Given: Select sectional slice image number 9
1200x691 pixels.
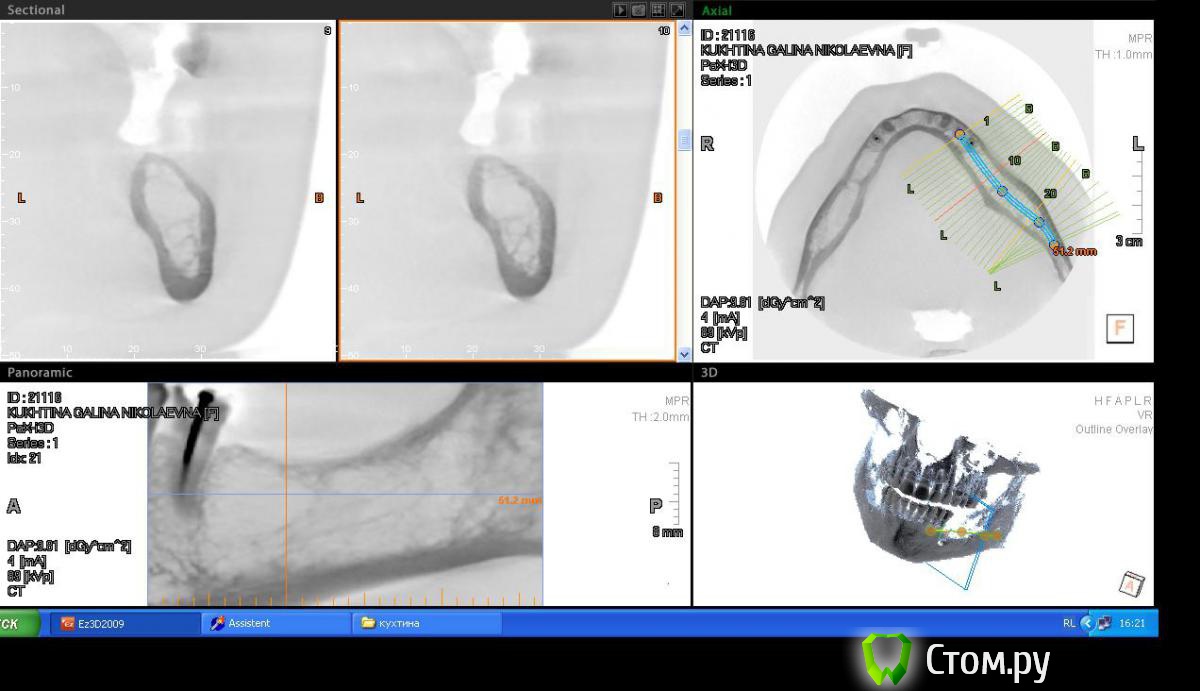Looking at the screenshot, I should [x=168, y=190].
